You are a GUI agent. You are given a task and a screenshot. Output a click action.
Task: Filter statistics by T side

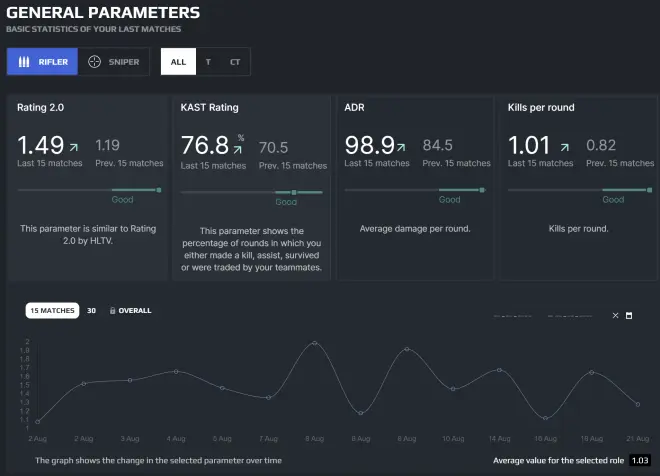pyautogui.click(x=208, y=62)
